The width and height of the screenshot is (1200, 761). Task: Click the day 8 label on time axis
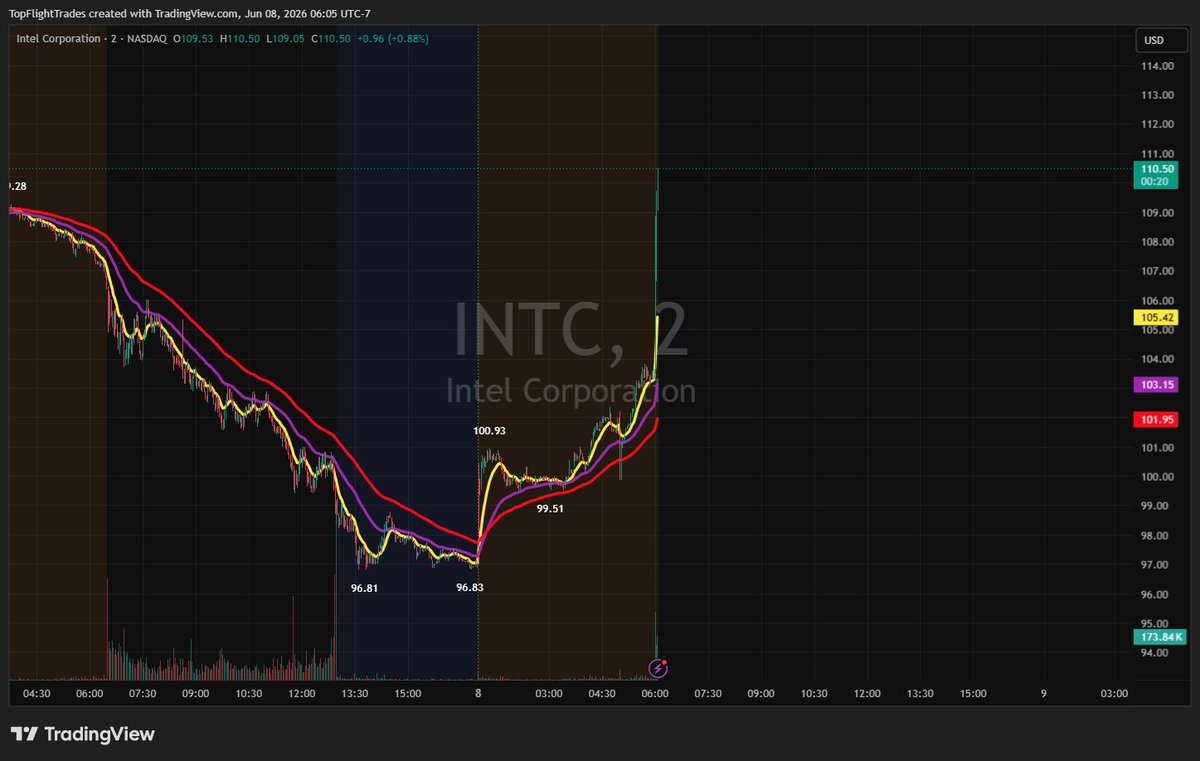point(478,693)
